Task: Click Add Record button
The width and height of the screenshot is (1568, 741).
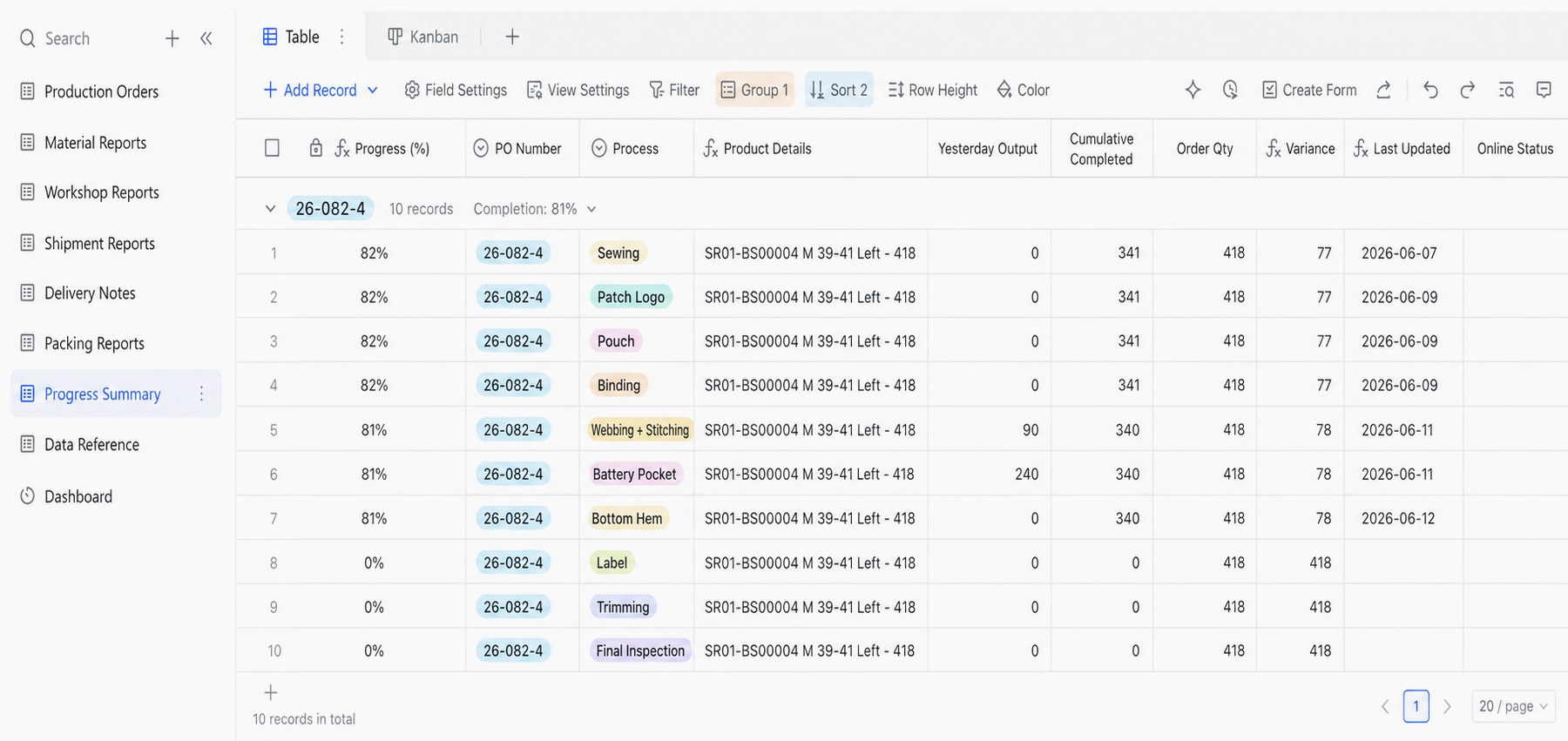Action: click(x=310, y=90)
